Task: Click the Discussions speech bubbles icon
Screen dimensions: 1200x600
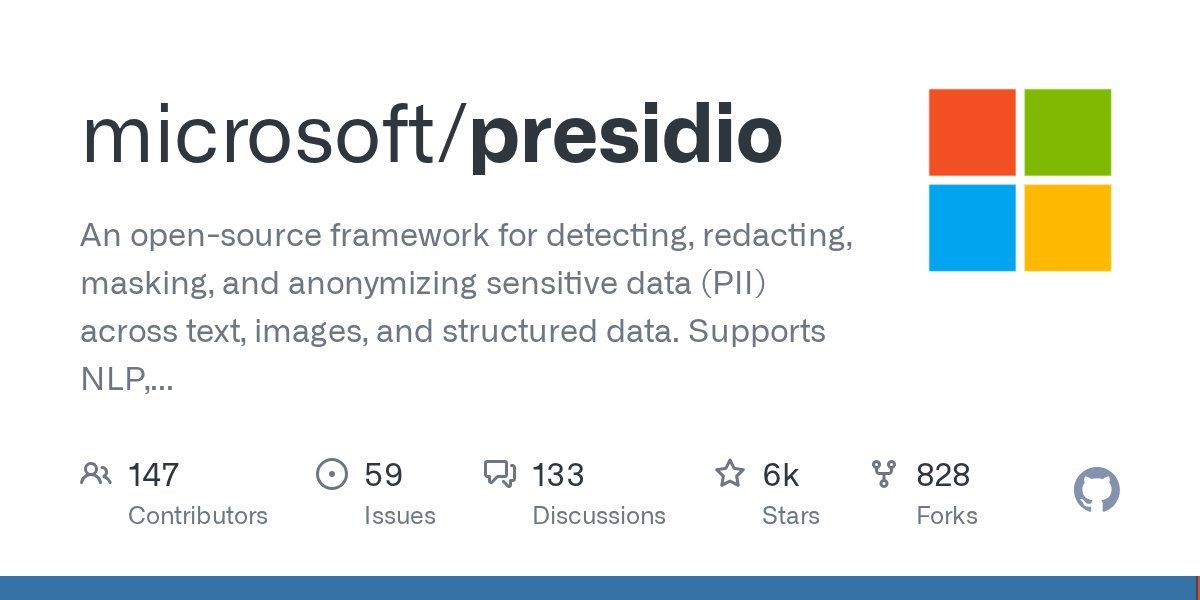Action: click(499, 474)
